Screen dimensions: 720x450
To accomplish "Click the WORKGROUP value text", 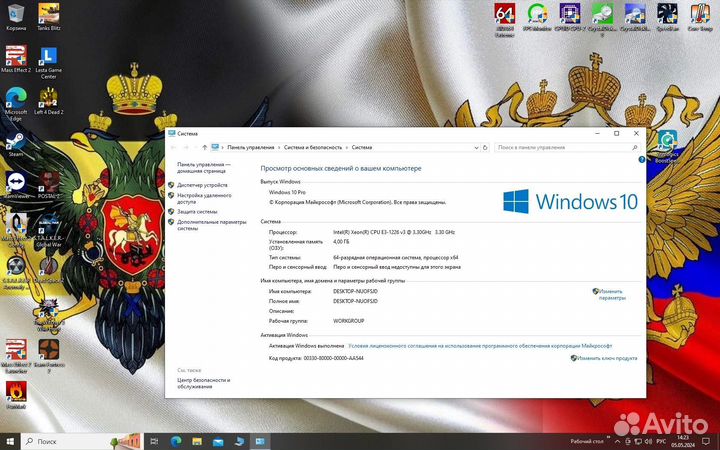I will [x=349, y=321].
